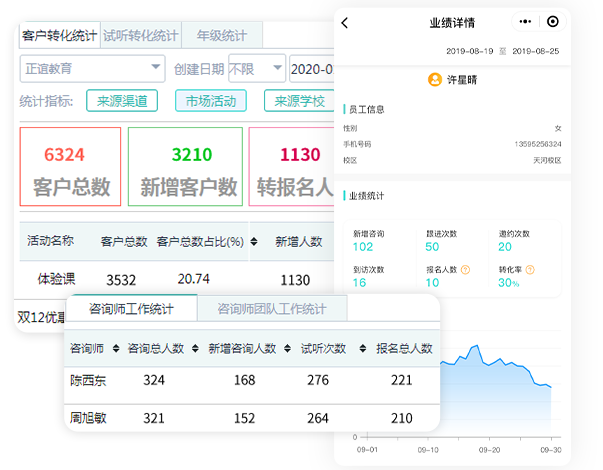
Task: Sort by 客户总数占比(%) column arrows
Action: point(254,241)
